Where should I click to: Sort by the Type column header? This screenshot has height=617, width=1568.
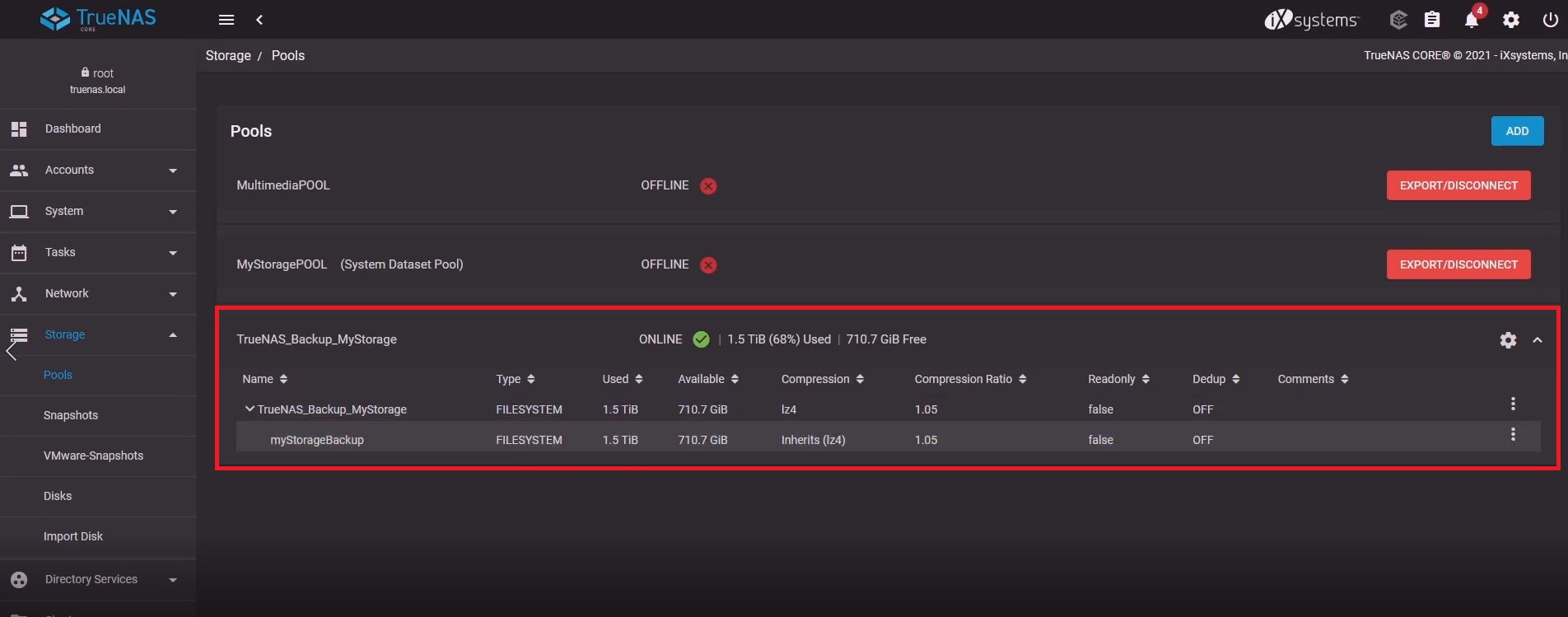(x=516, y=379)
